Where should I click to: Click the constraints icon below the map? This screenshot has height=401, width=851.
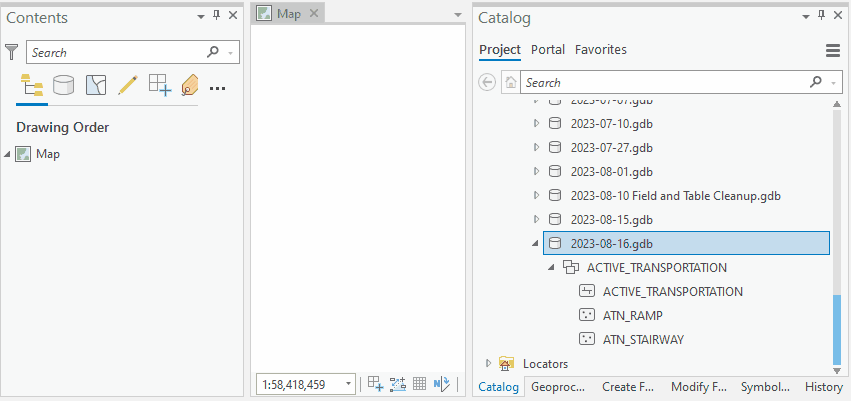pyautogui.click(x=398, y=384)
